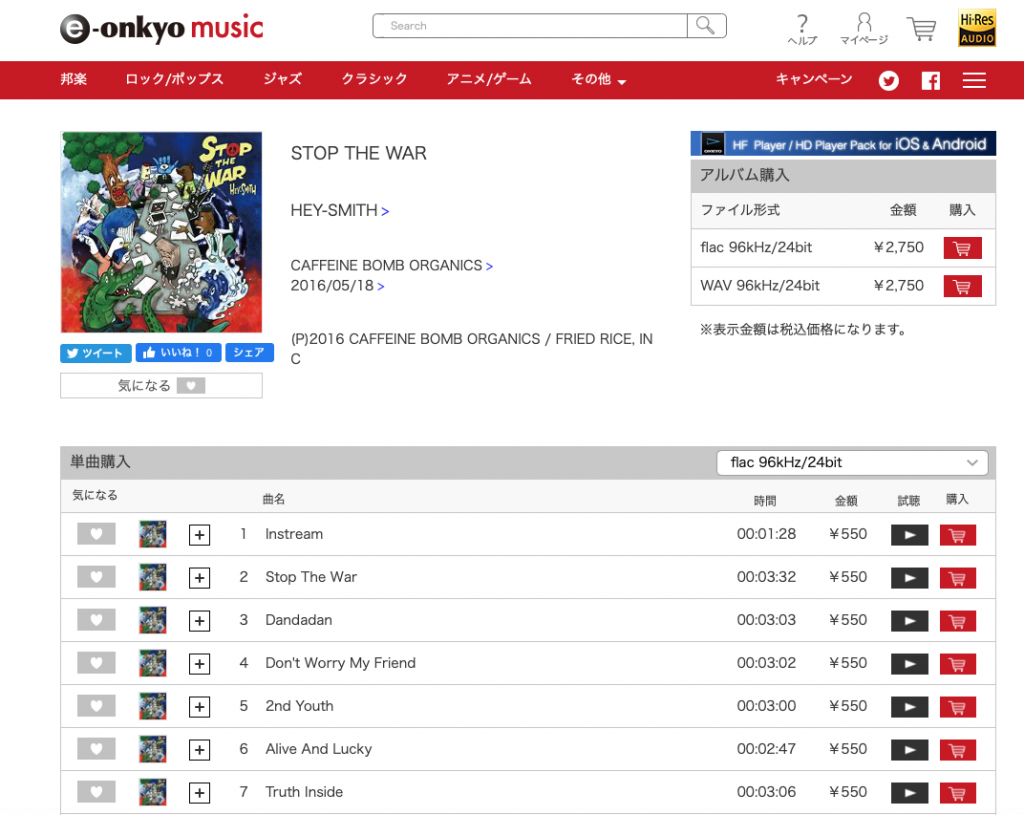Click the Truth Inside track thumbnail
The width and height of the screenshot is (1024, 815).
pyautogui.click(x=153, y=792)
